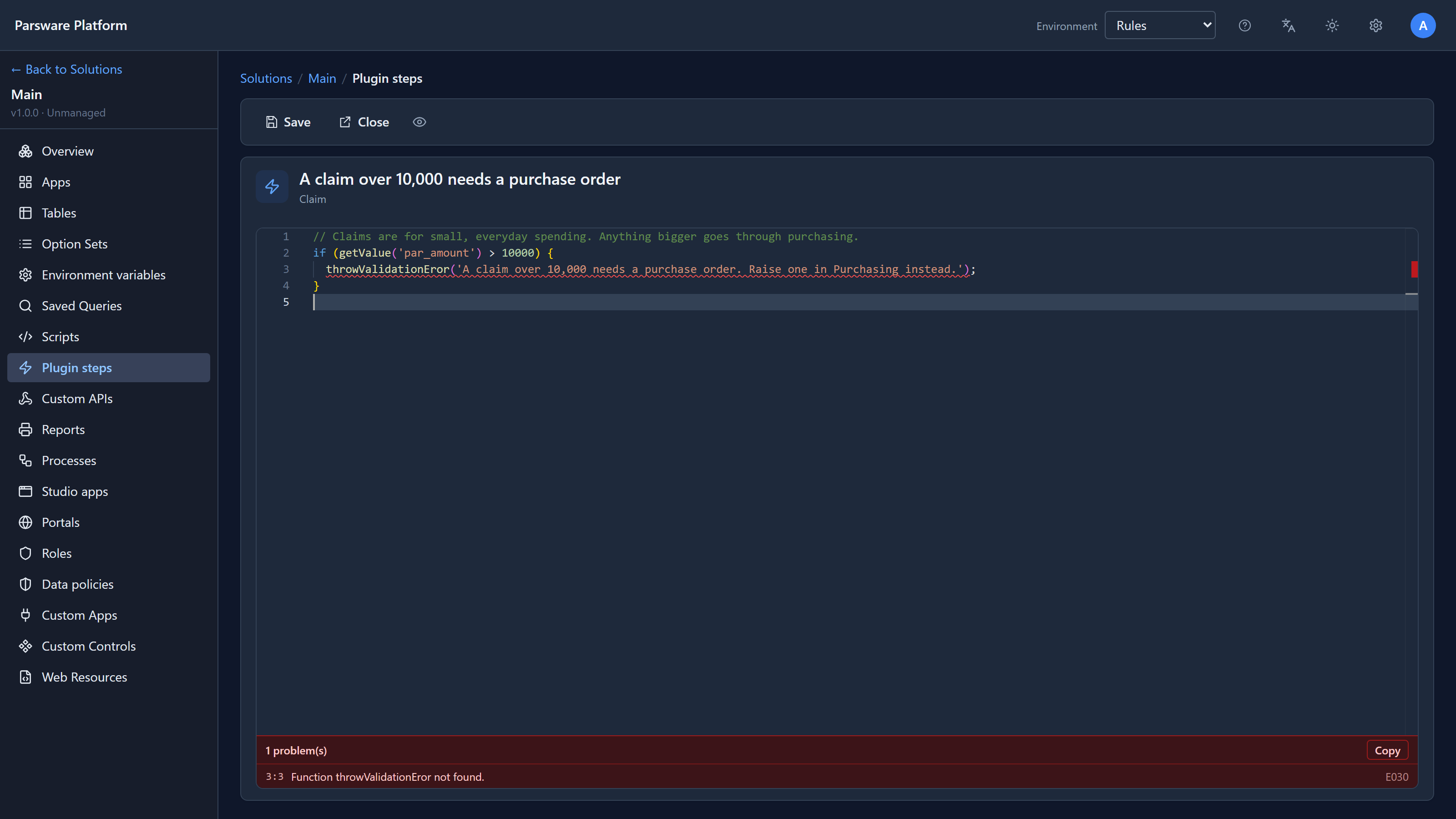Viewport: 1456px width, 819px height.
Task: Click the lightning badge beside the step title
Action: [x=272, y=187]
